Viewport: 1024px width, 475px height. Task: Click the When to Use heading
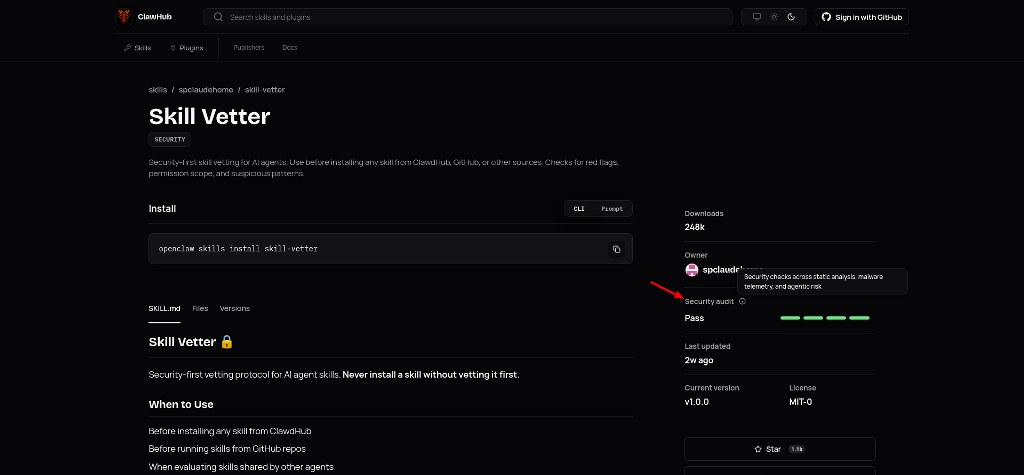pyautogui.click(x=181, y=404)
